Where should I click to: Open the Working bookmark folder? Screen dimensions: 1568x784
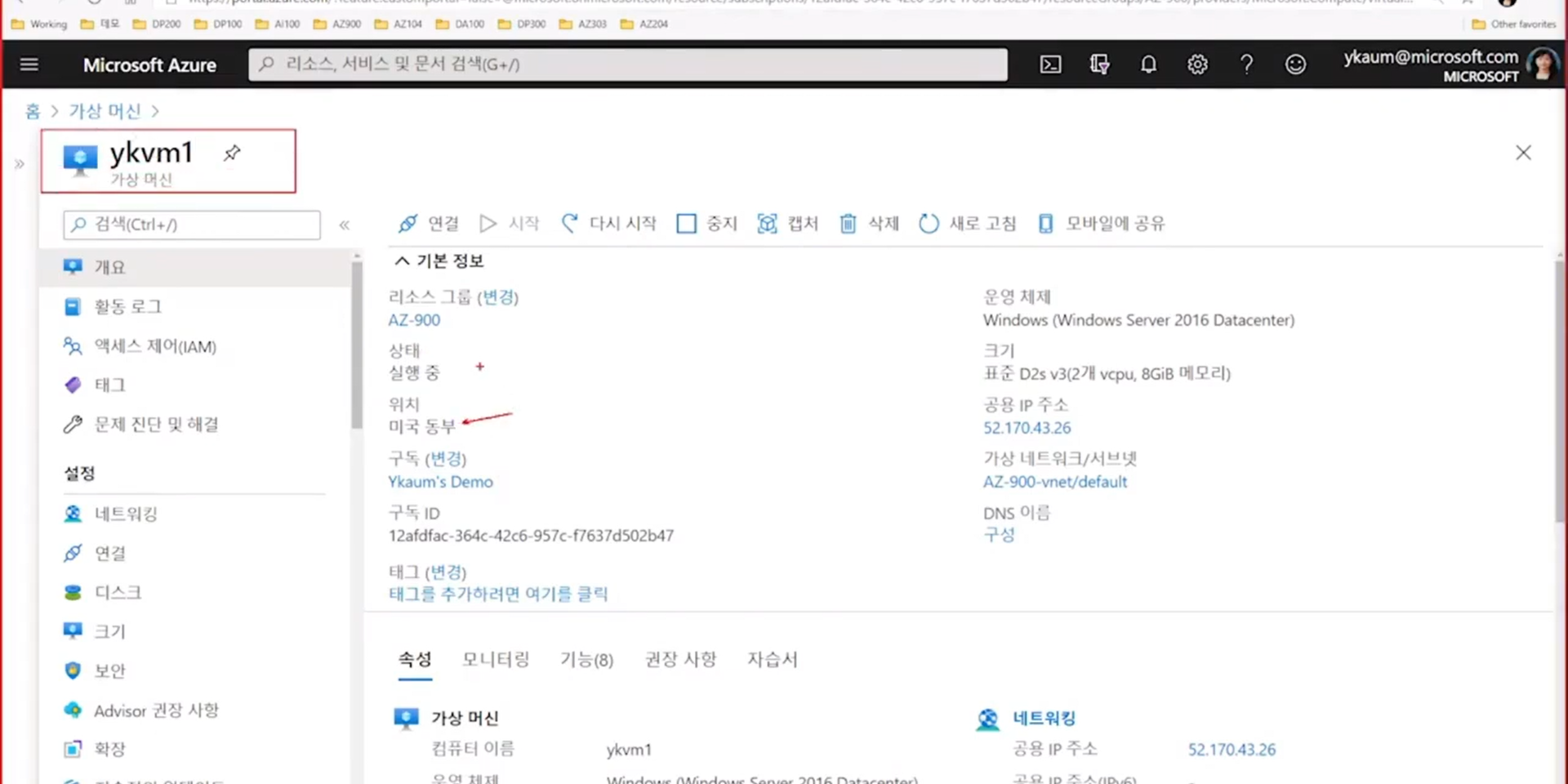(x=39, y=24)
